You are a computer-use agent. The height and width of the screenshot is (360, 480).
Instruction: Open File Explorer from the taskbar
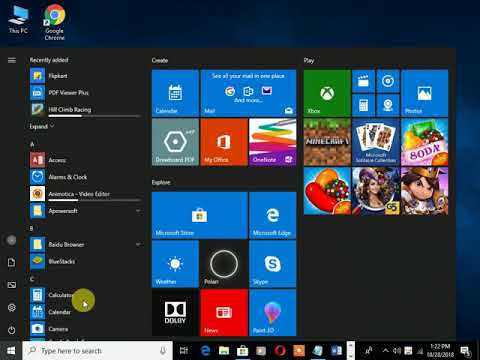(224, 351)
